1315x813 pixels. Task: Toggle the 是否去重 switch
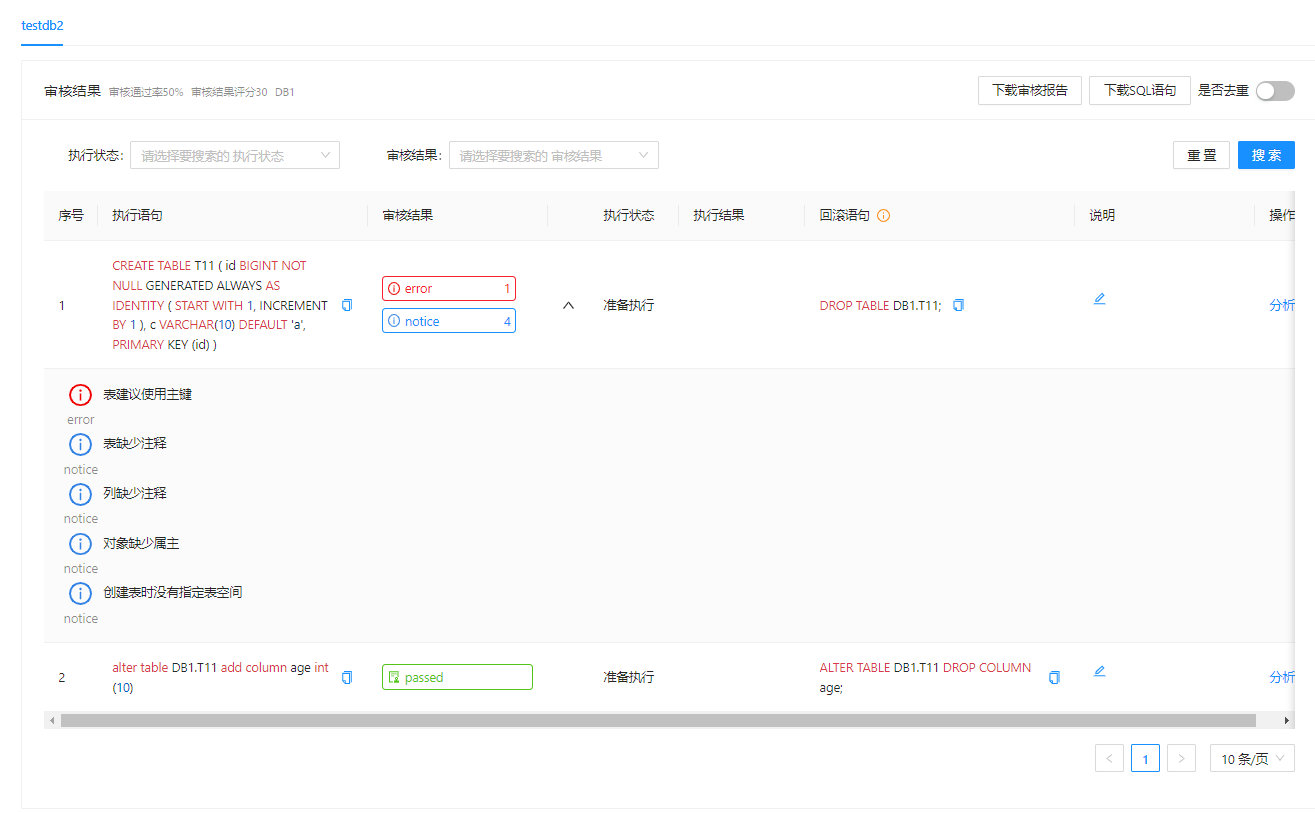pos(1275,91)
